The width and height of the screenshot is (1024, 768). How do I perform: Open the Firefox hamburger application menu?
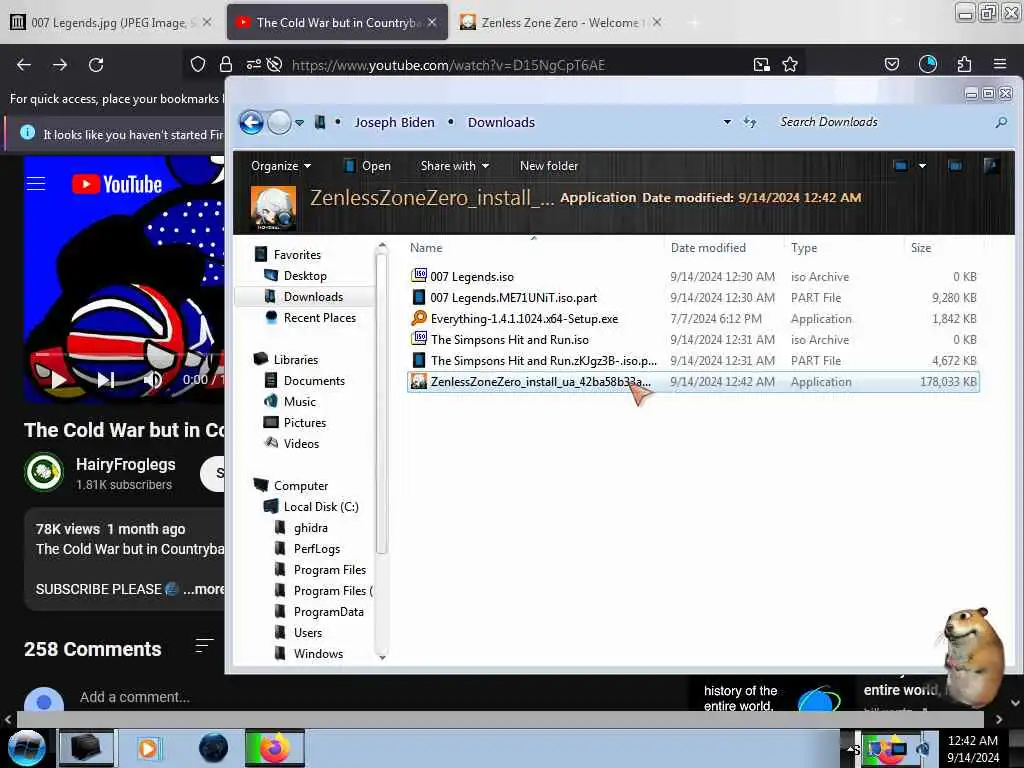[x=1000, y=64]
